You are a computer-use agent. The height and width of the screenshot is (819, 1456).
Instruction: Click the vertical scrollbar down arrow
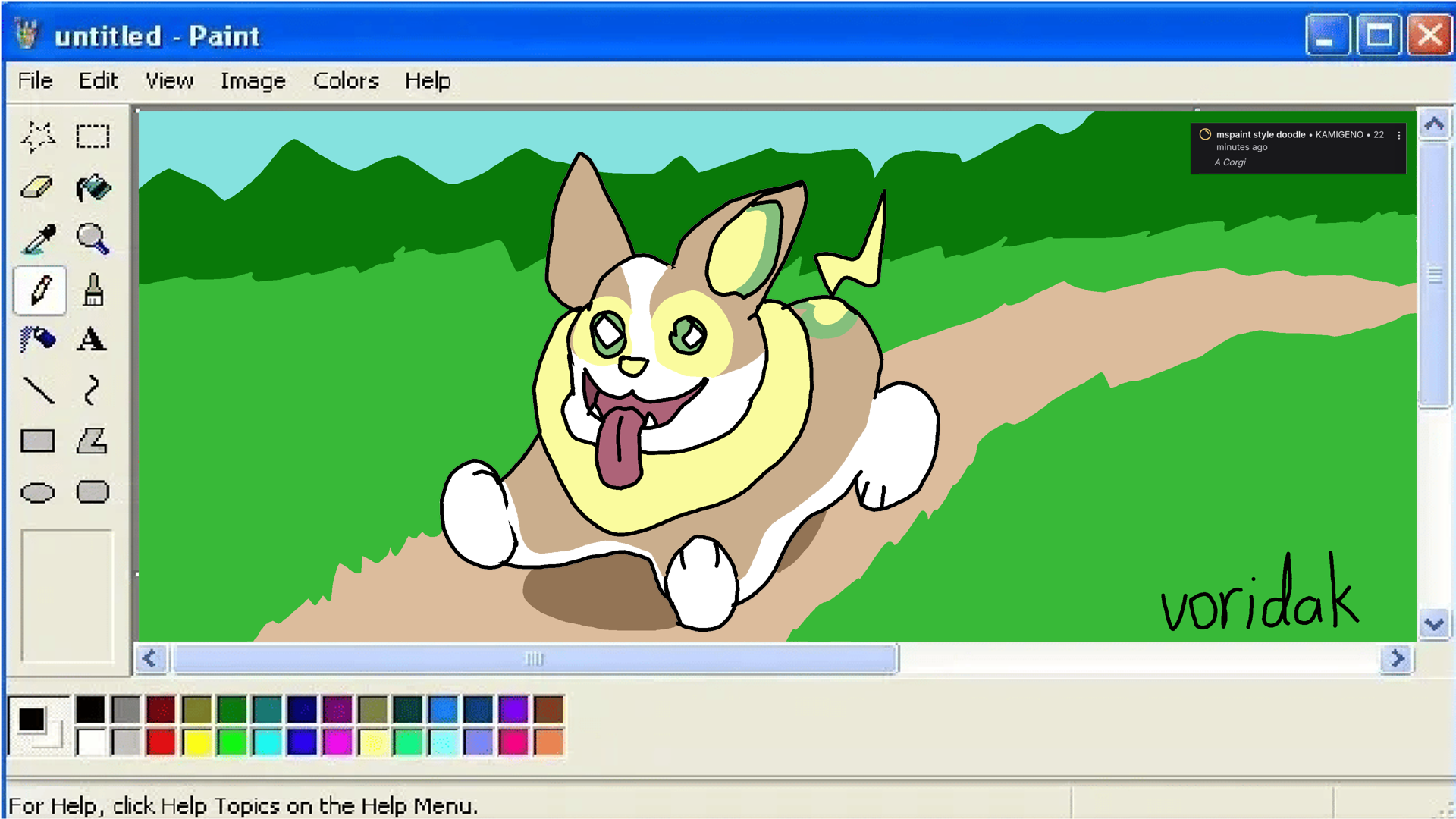tap(1434, 625)
